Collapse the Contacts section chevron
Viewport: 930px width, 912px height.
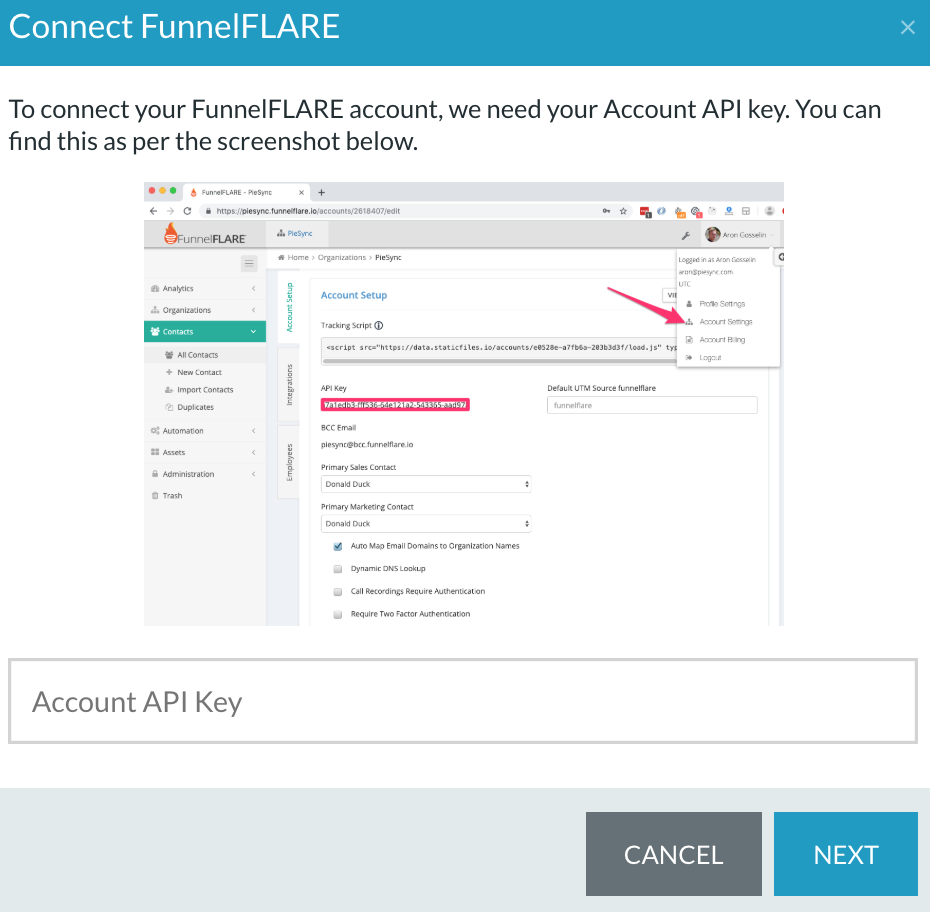click(x=253, y=331)
